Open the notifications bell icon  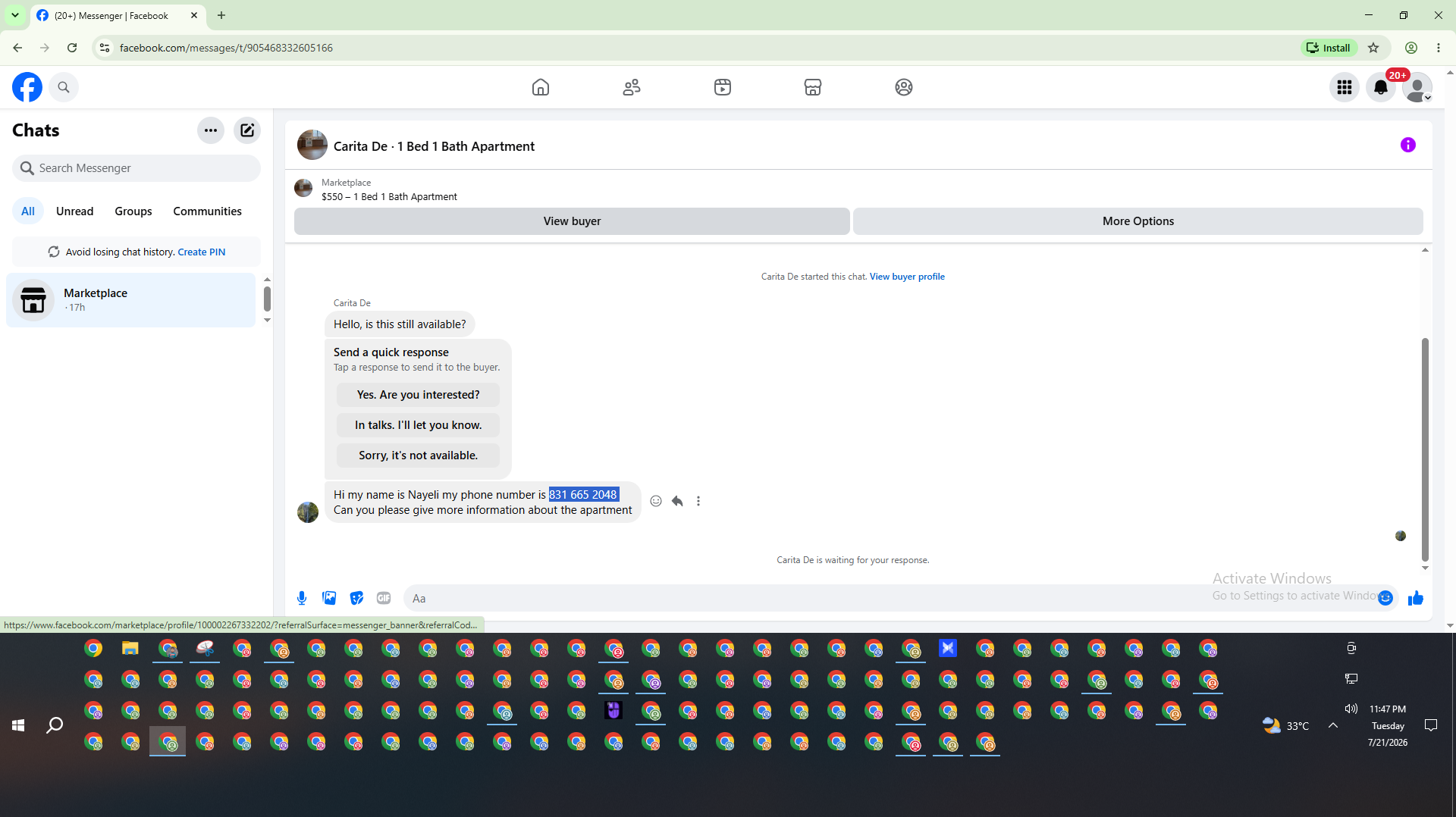pyautogui.click(x=1381, y=87)
